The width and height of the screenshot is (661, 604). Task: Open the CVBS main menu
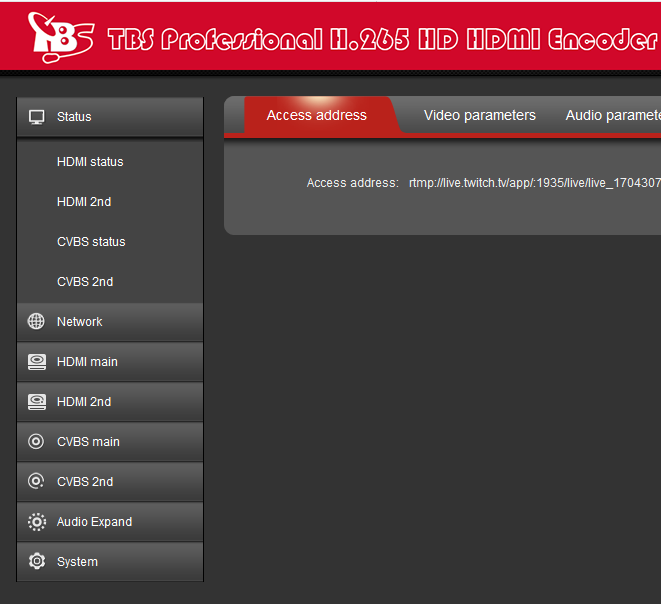pyautogui.click(x=110, y=441)
